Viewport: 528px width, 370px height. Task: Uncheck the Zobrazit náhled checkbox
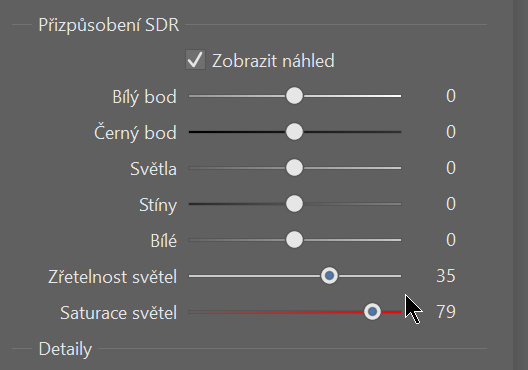(195, 60)
